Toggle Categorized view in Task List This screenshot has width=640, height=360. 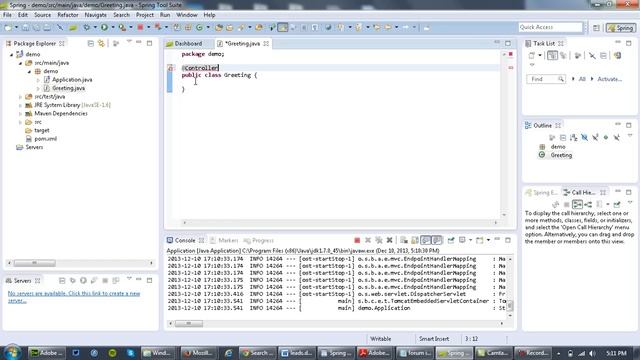(552, 55)
